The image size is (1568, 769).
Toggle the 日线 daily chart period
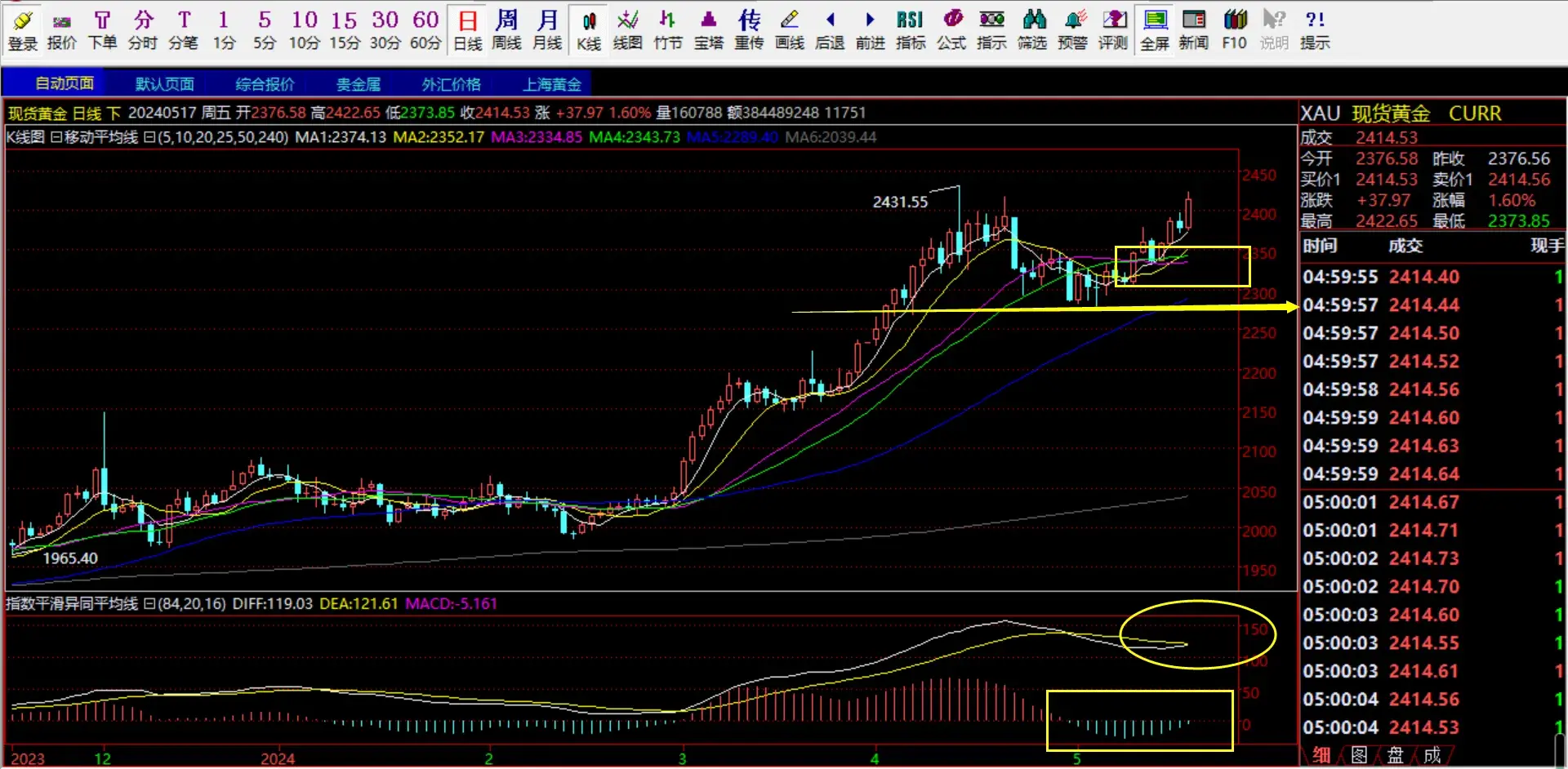pos(468,29)
